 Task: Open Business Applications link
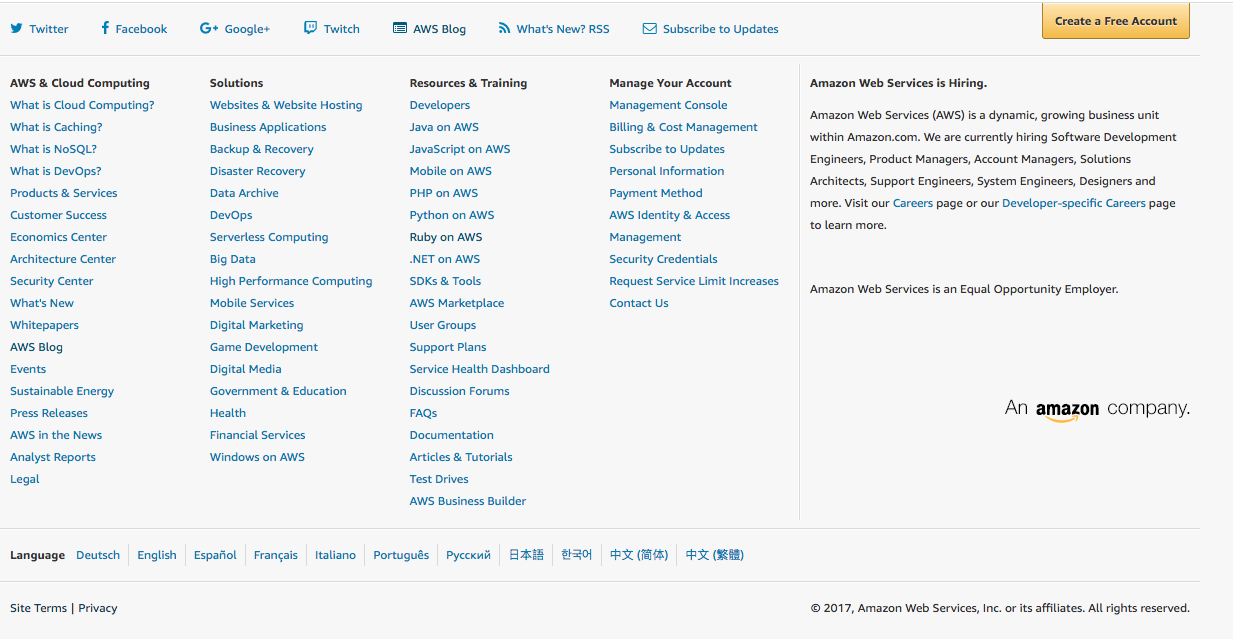click(x=268, y=127)
